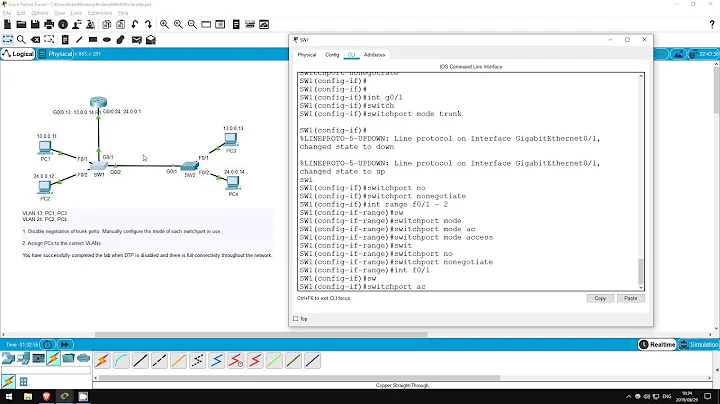This screenshot has width=720, height=404.
Task: Click the Copy button below the CLI
Action: click(600, 298)
